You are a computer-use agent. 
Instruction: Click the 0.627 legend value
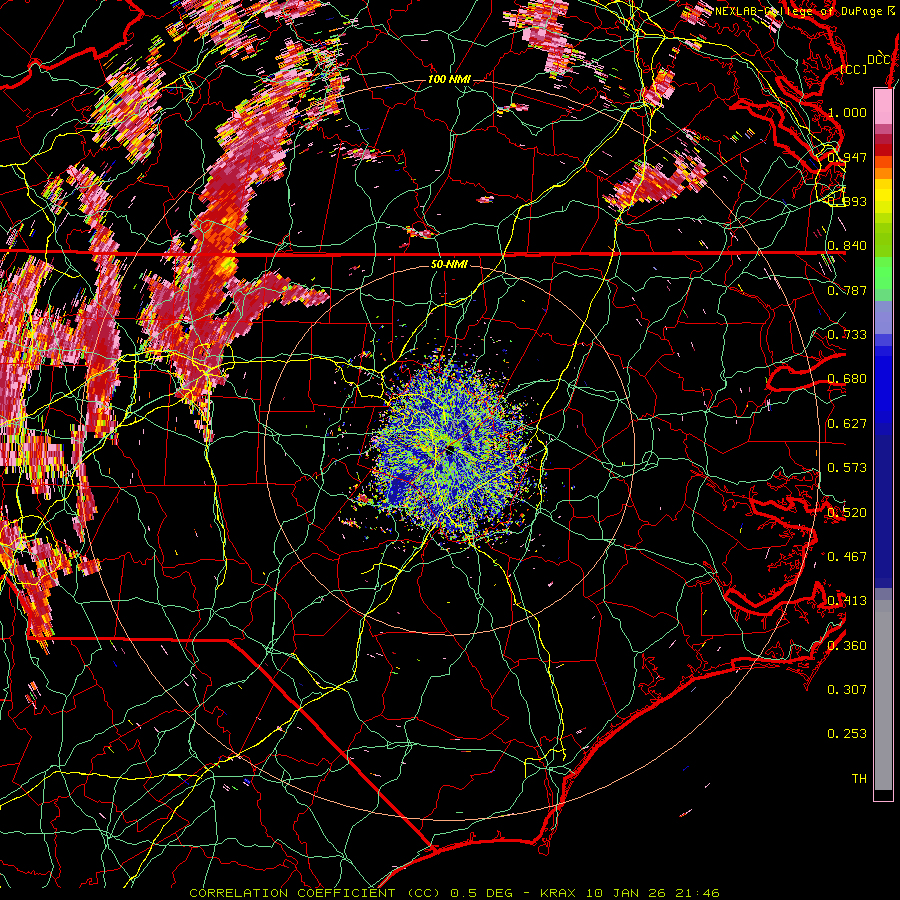[x=847, y=424]
